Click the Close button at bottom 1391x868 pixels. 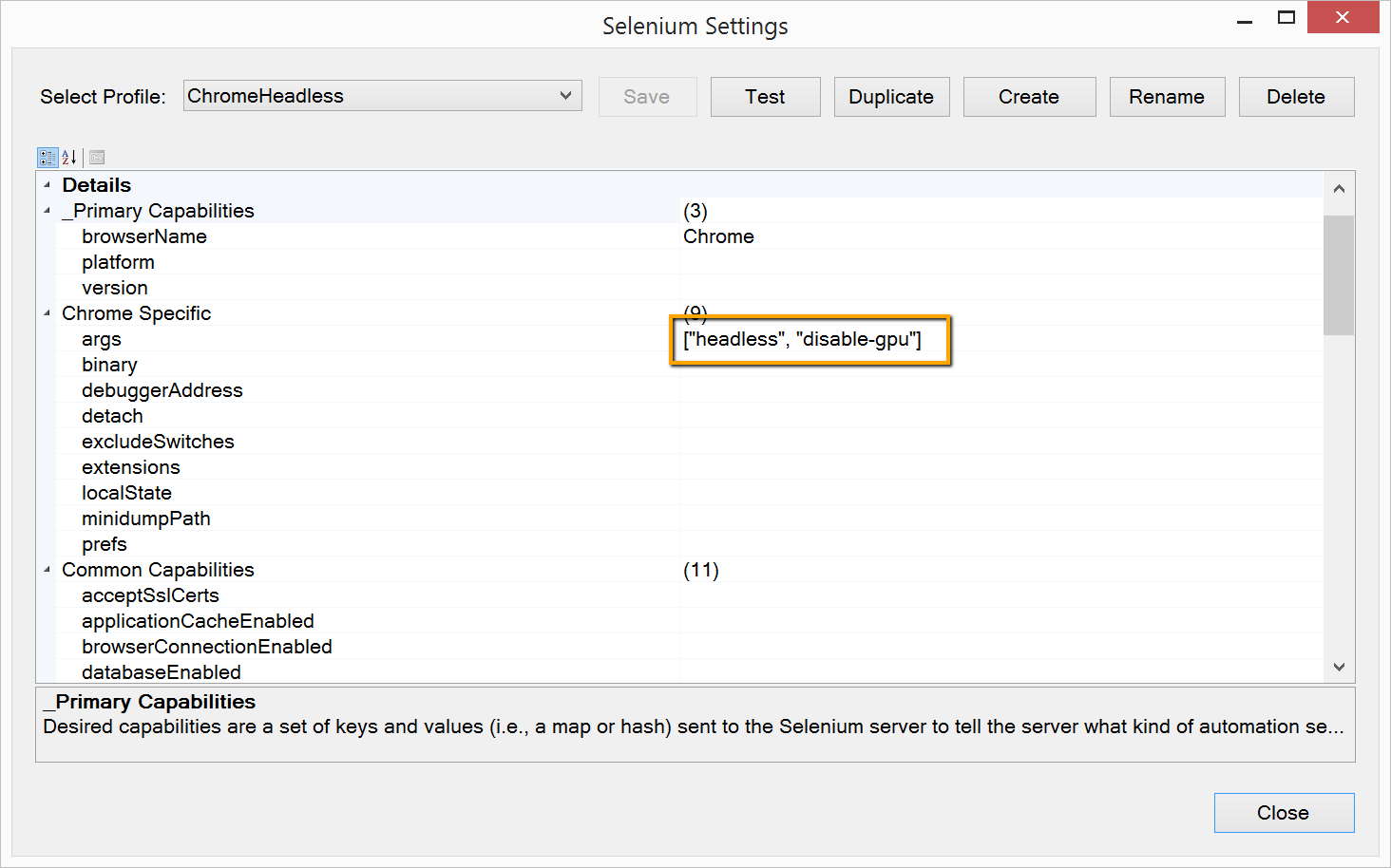[1284, 813]
